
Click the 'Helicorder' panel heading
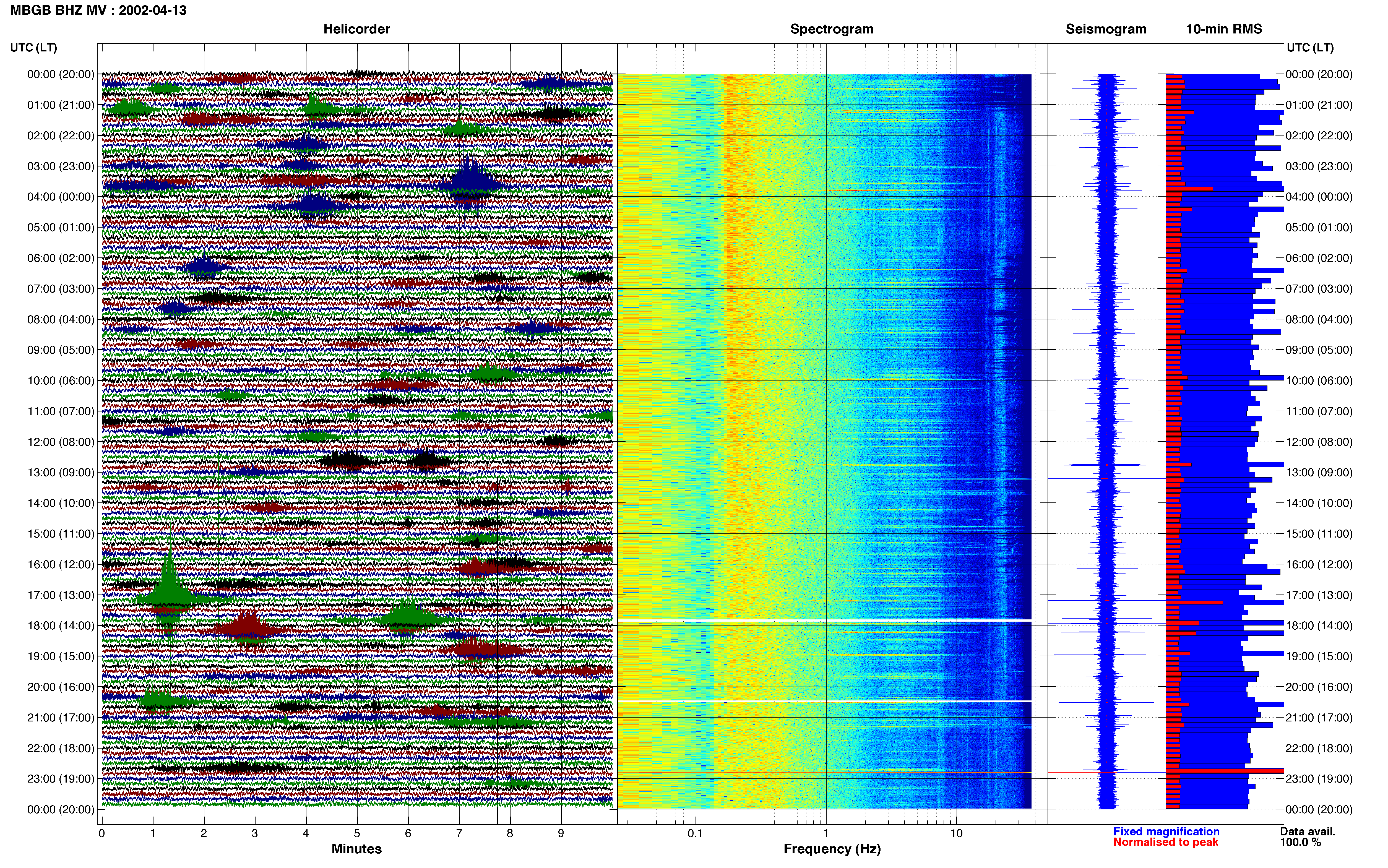click(356, 29)
